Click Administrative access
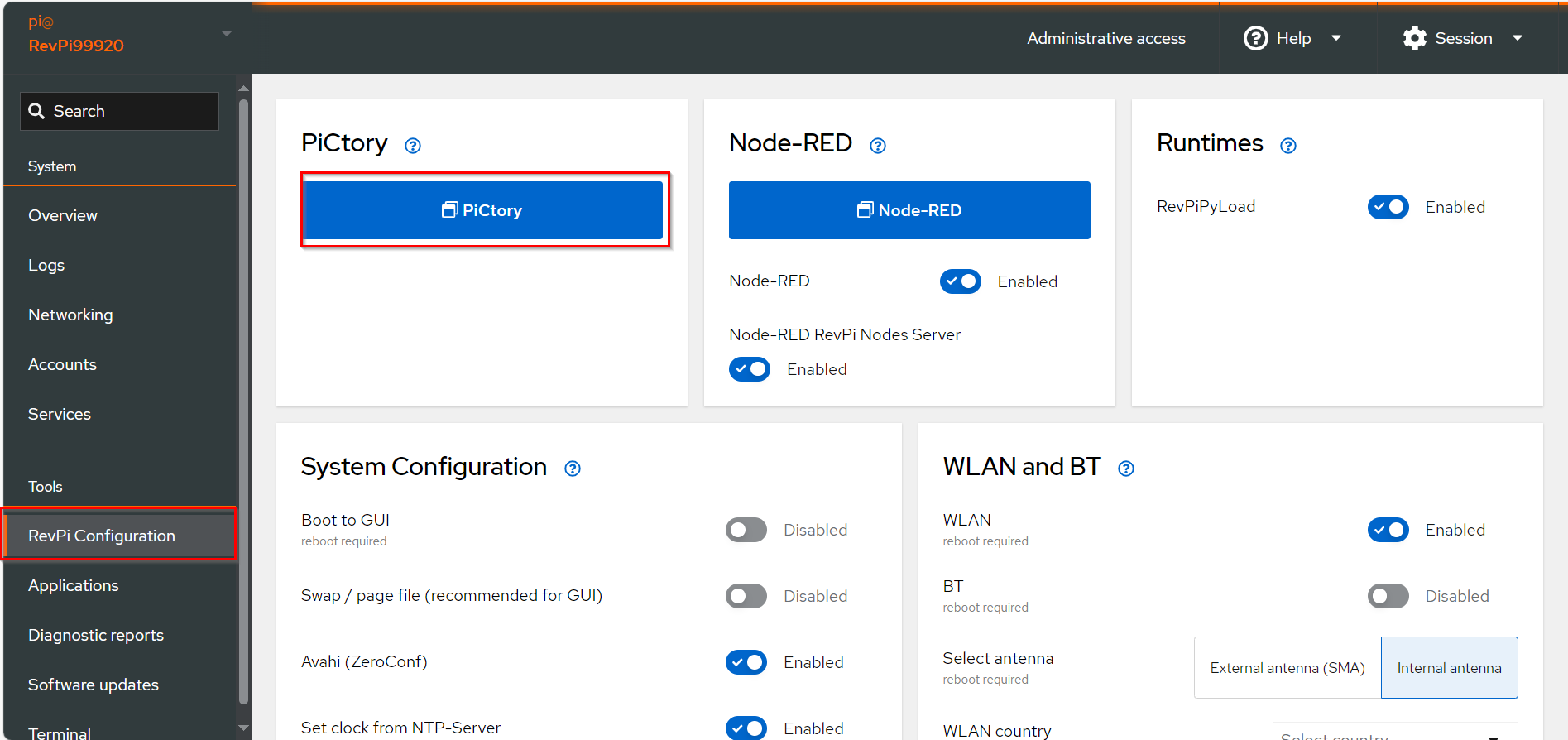 (x=1106, y=38)
